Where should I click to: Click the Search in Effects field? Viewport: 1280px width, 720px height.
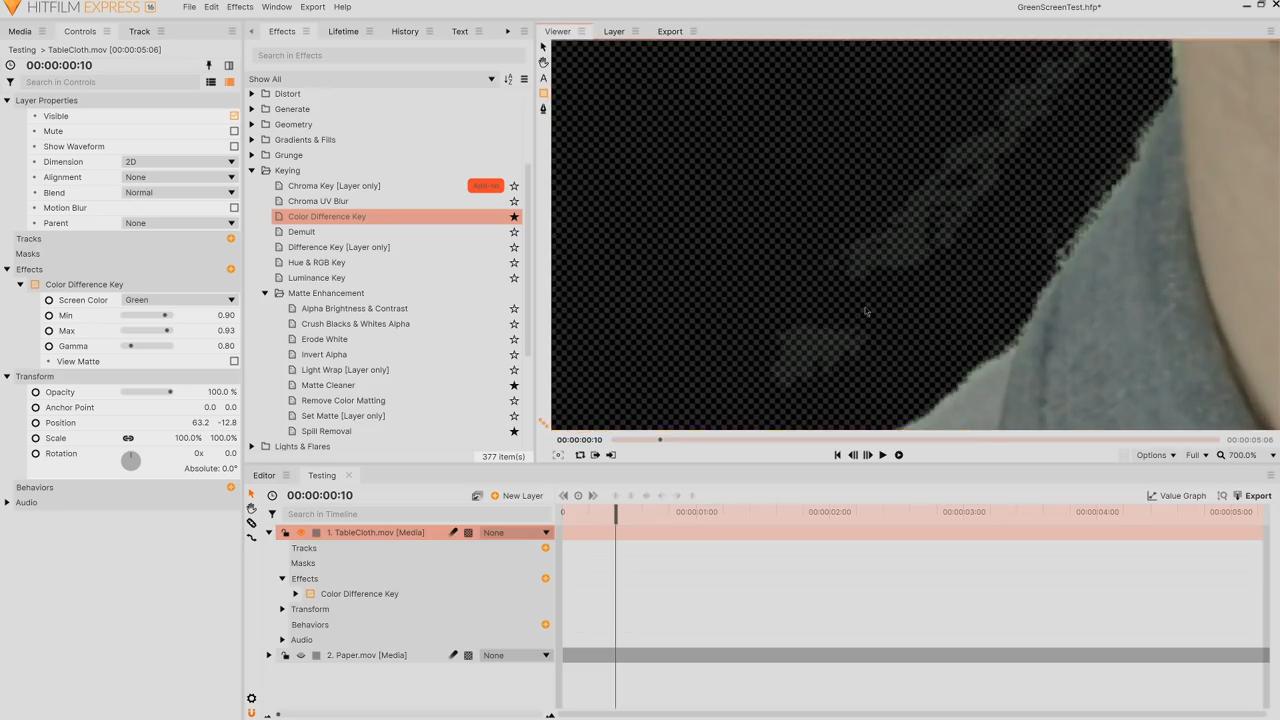coord(388,55)
